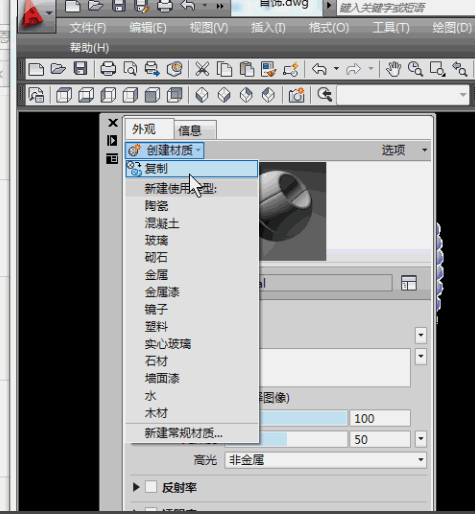The width and height of the screenshot is (475, 514).
Task: Enable the 反射率 checkbox
Action: 151,487
